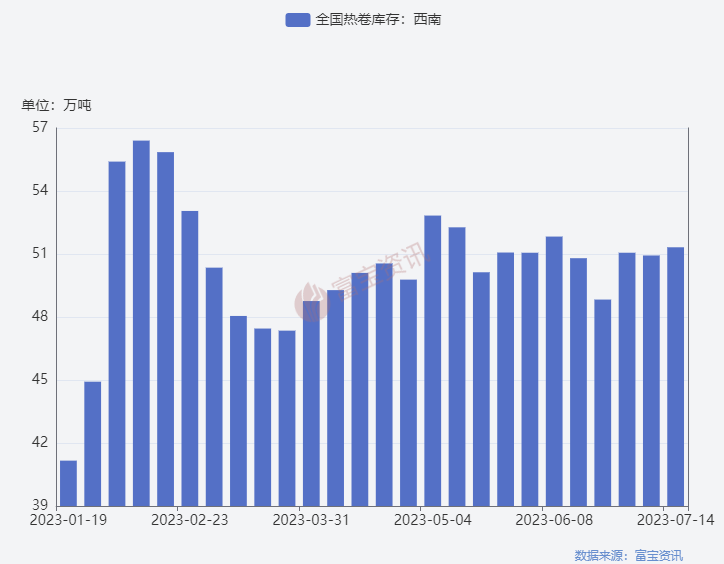
Task: Click the y-axis value 48
Action: (x=40, y=316)
